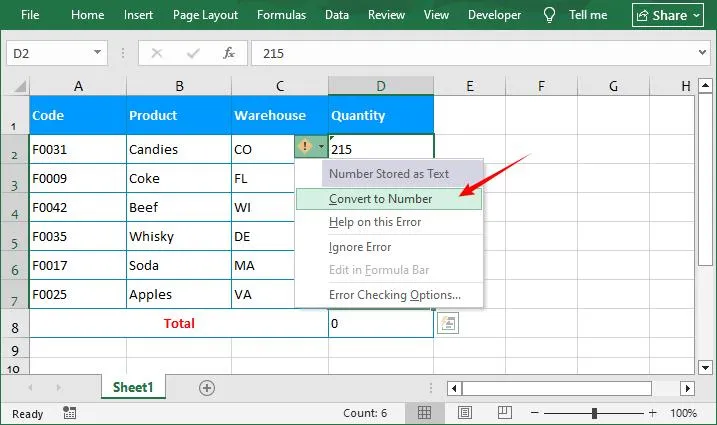The width and height of the screenshot is (717, 425).
Task: Click the Cancel X icon in formula bar
Action: 157,54
